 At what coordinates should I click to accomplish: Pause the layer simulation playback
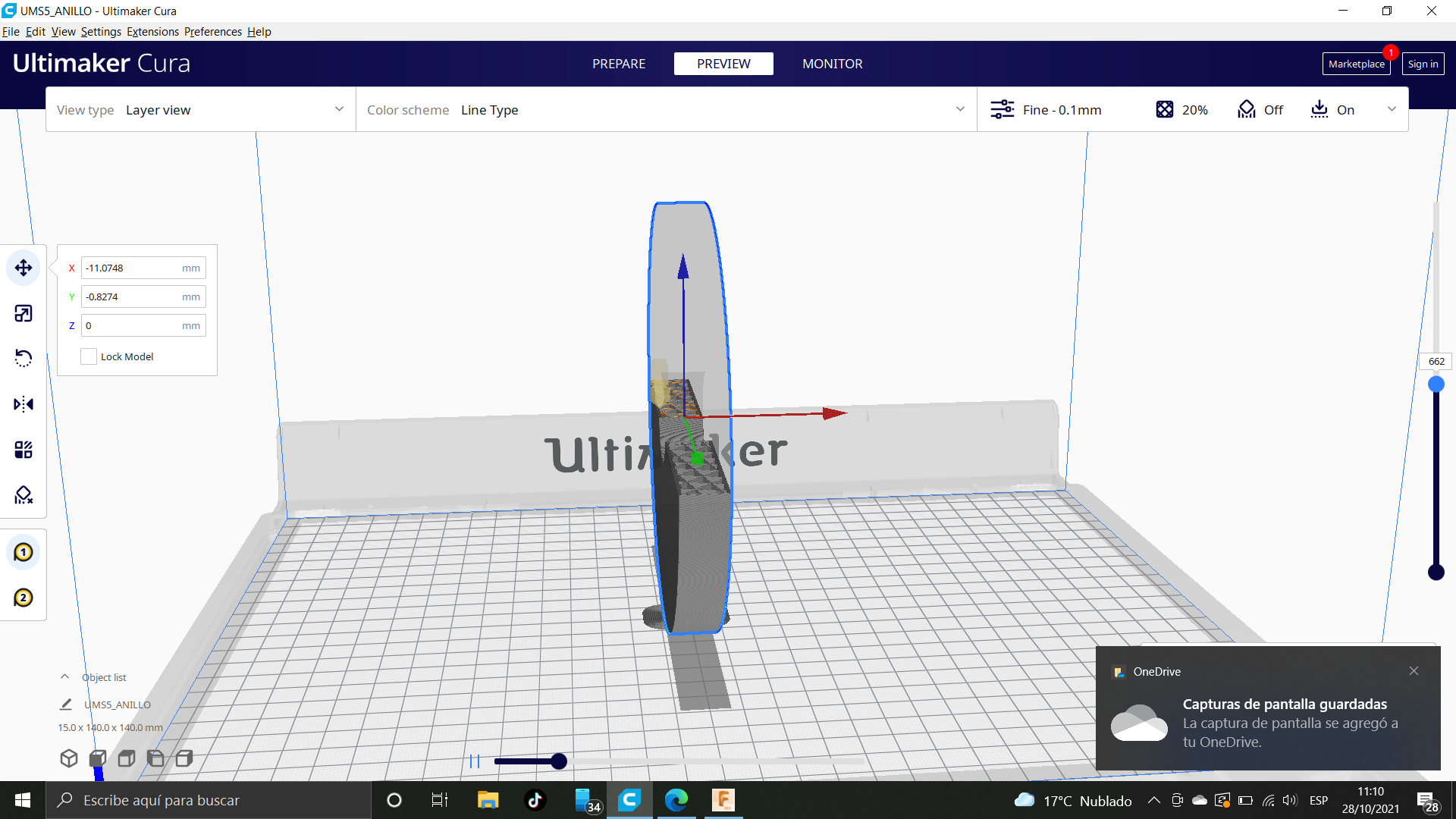pyautogui.click(x=475, y=761)
